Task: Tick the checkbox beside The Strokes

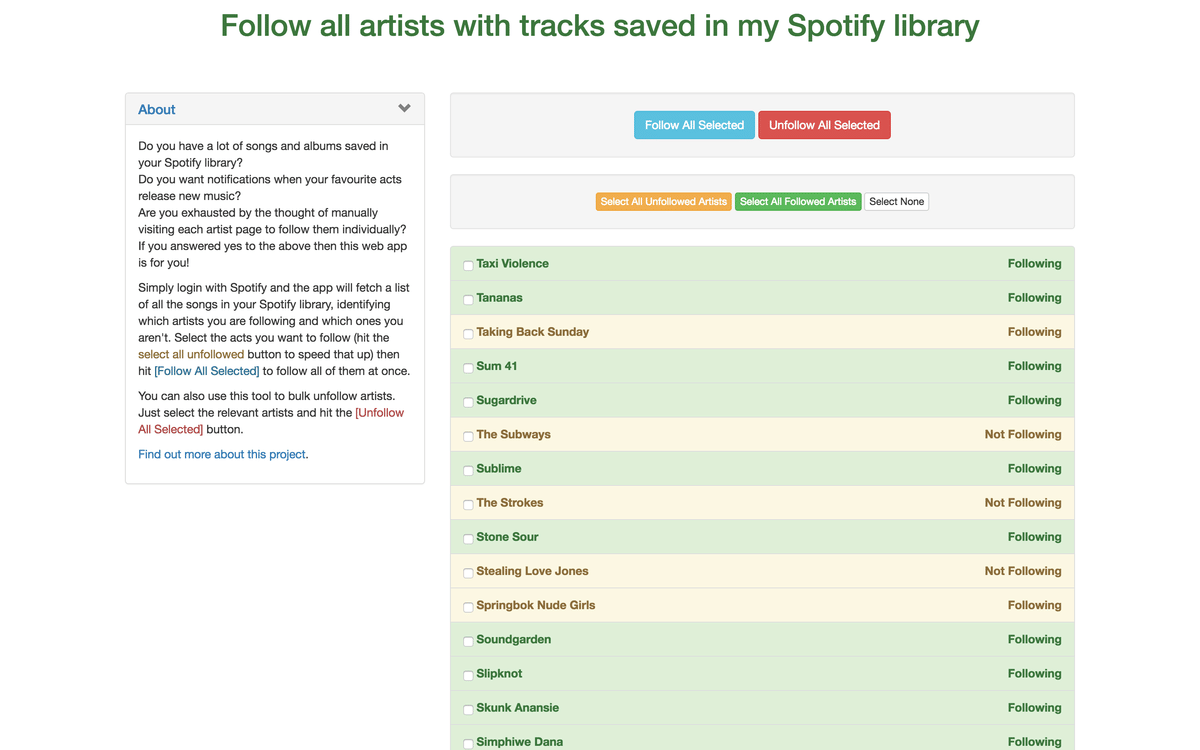Action: coord(468,504)
